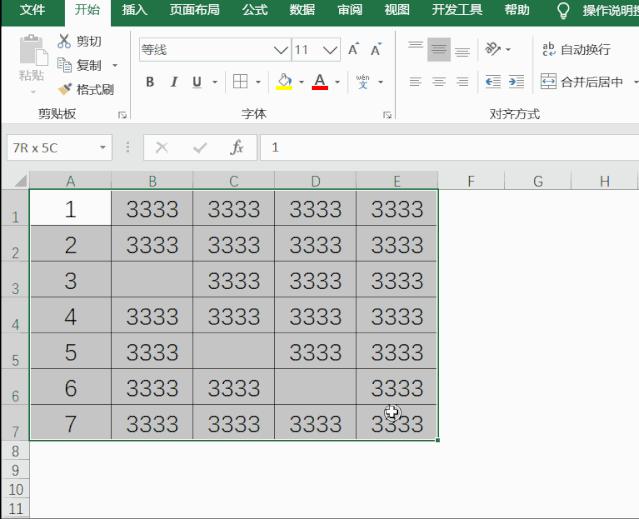This screenshot has width=639, height=519.
Task: Apply yellow fill color bucket
Action: point(284,82)
